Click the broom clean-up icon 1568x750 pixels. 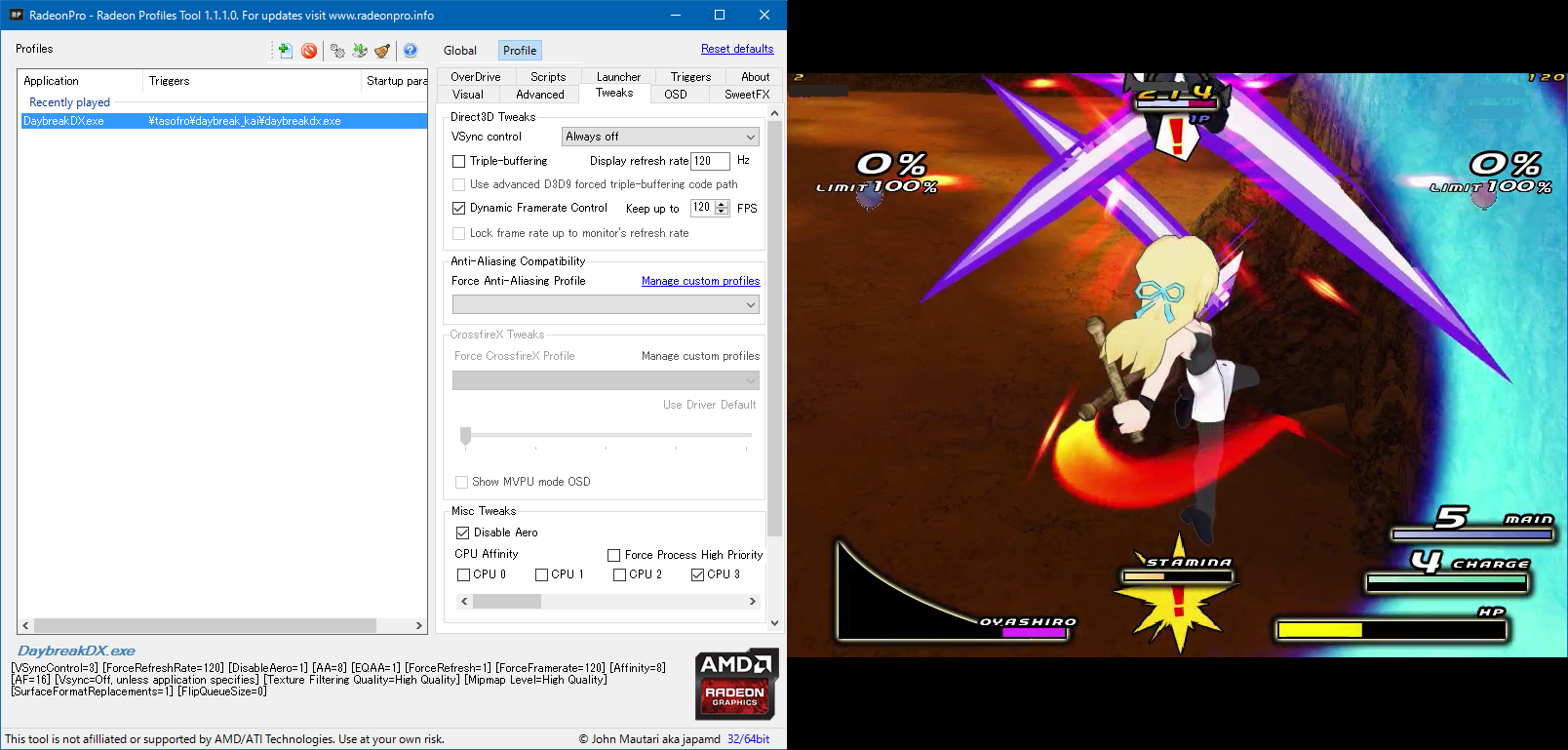382,51
